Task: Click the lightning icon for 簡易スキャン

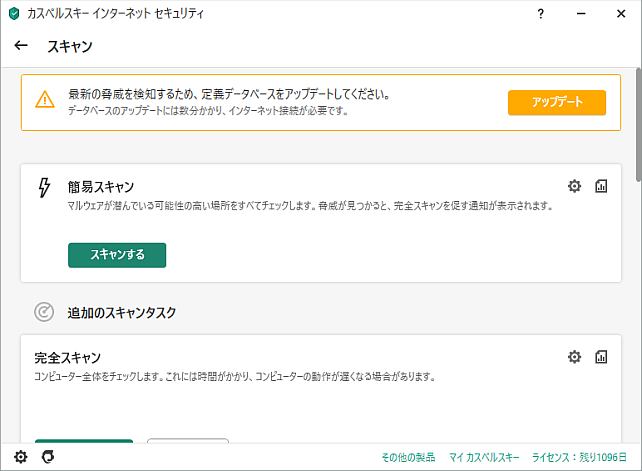Action: (44, 188)
